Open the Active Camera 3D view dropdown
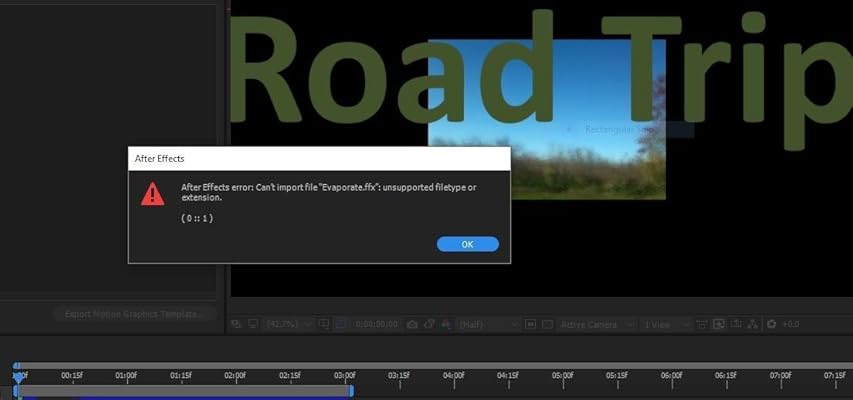Screen dimensions: 853x400 pyautogui.click(x=597, y=324)
